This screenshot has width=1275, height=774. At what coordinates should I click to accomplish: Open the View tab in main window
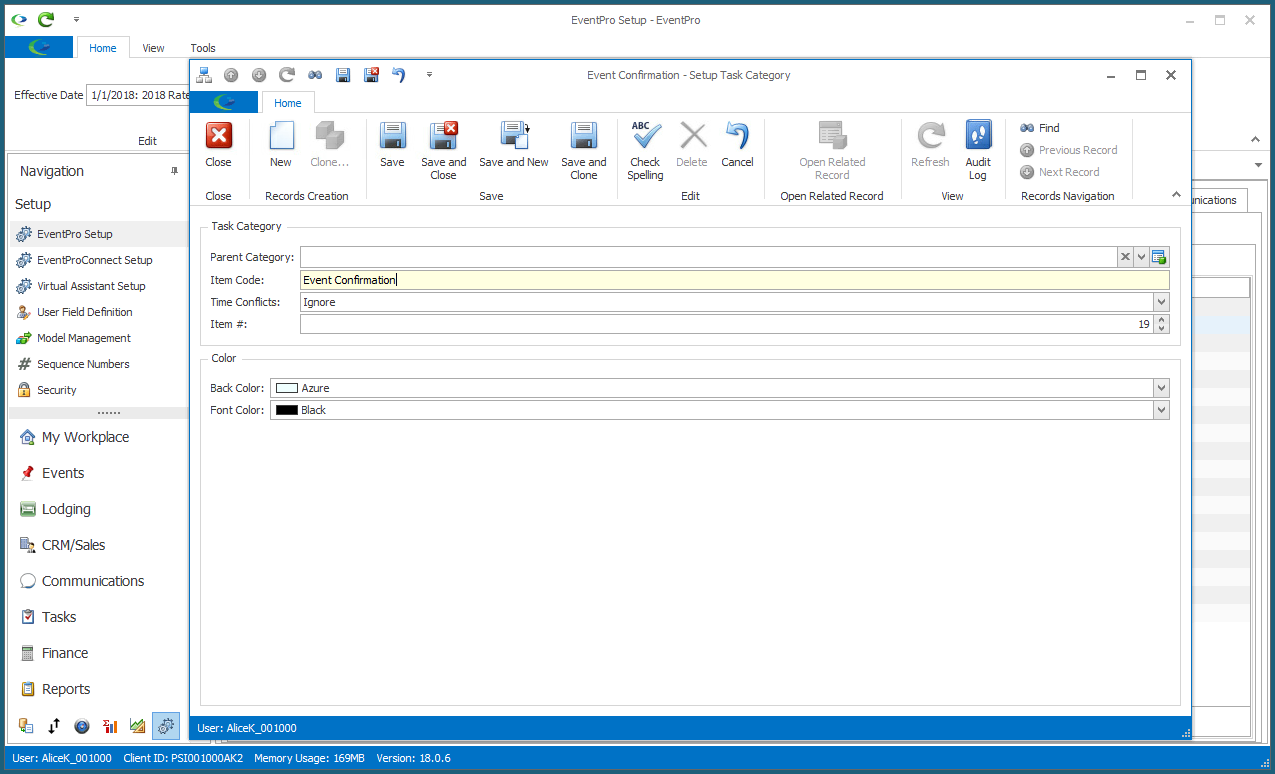tap(153, 47)
